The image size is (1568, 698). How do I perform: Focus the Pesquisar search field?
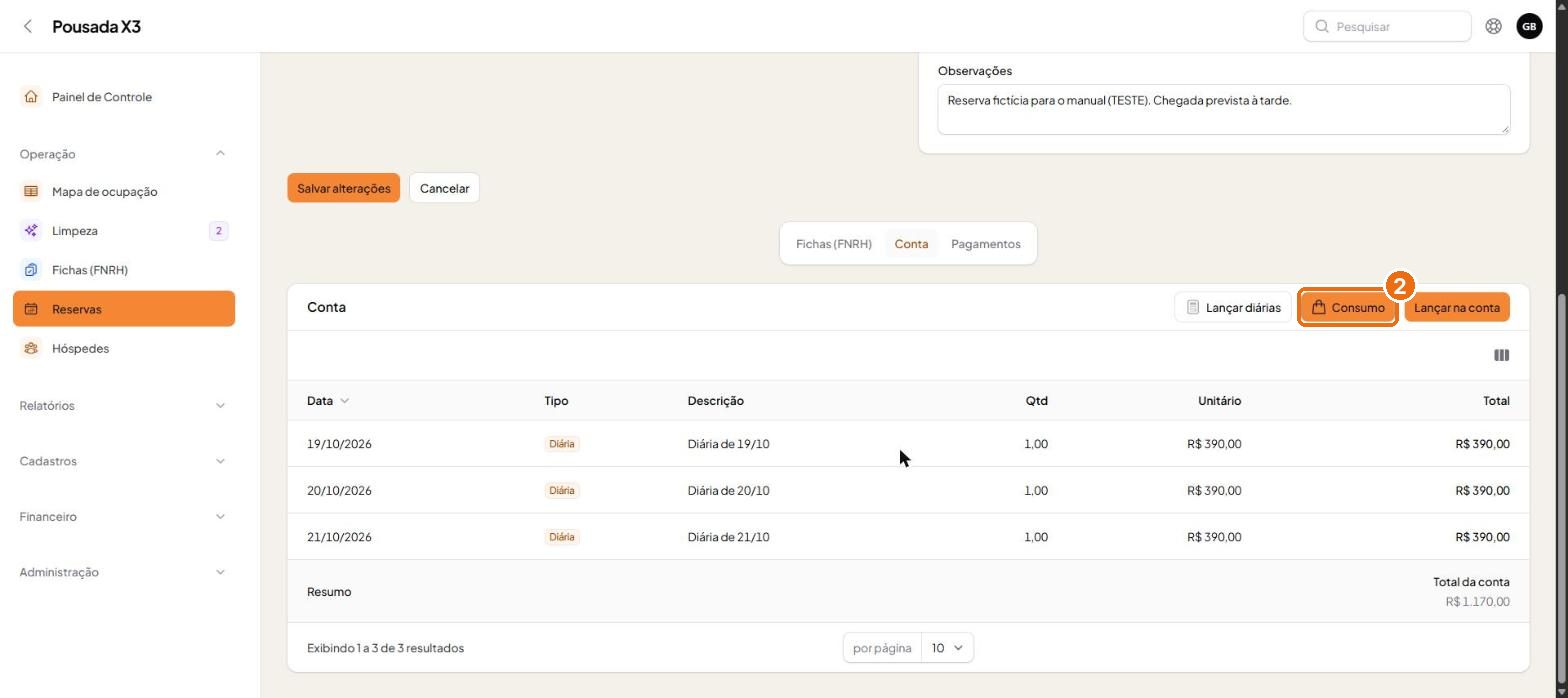pos(1387,26)
